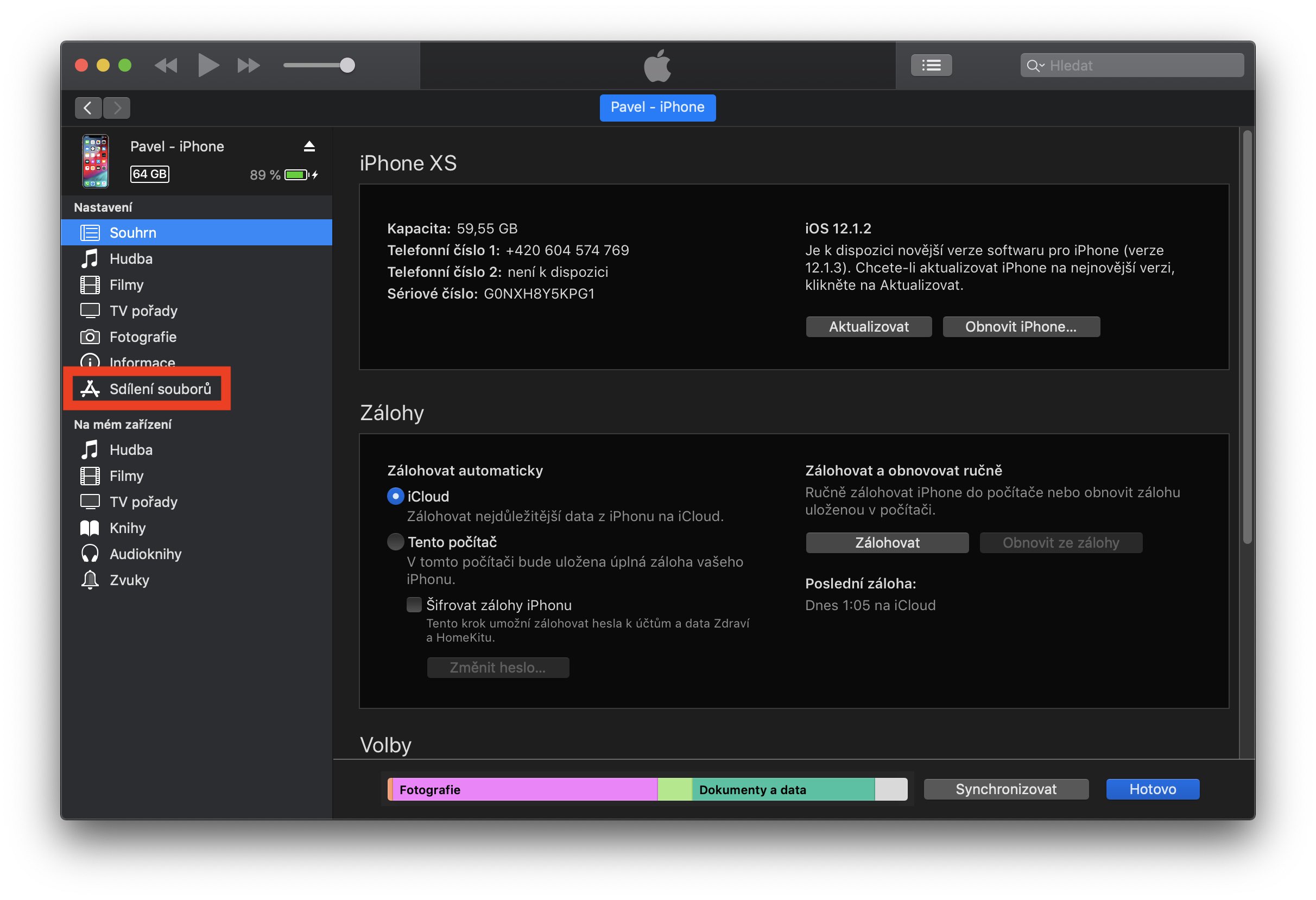Go back with the left chevron button
The height and width of the screenshot is (900, 1316).
click(x=88, y=107)
